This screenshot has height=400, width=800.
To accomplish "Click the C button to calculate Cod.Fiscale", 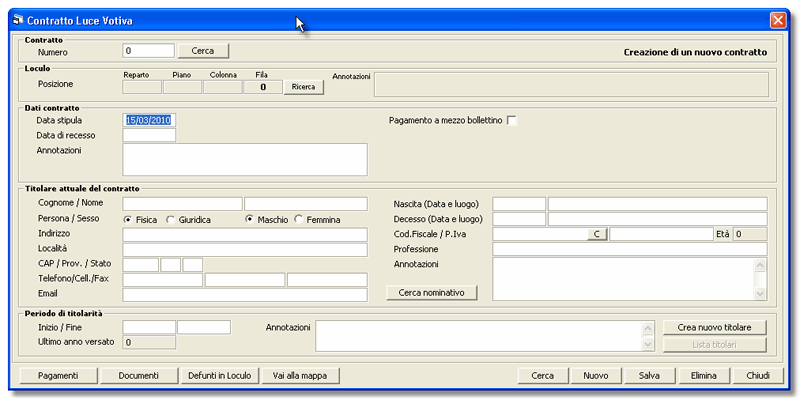I will coord(597,234).
